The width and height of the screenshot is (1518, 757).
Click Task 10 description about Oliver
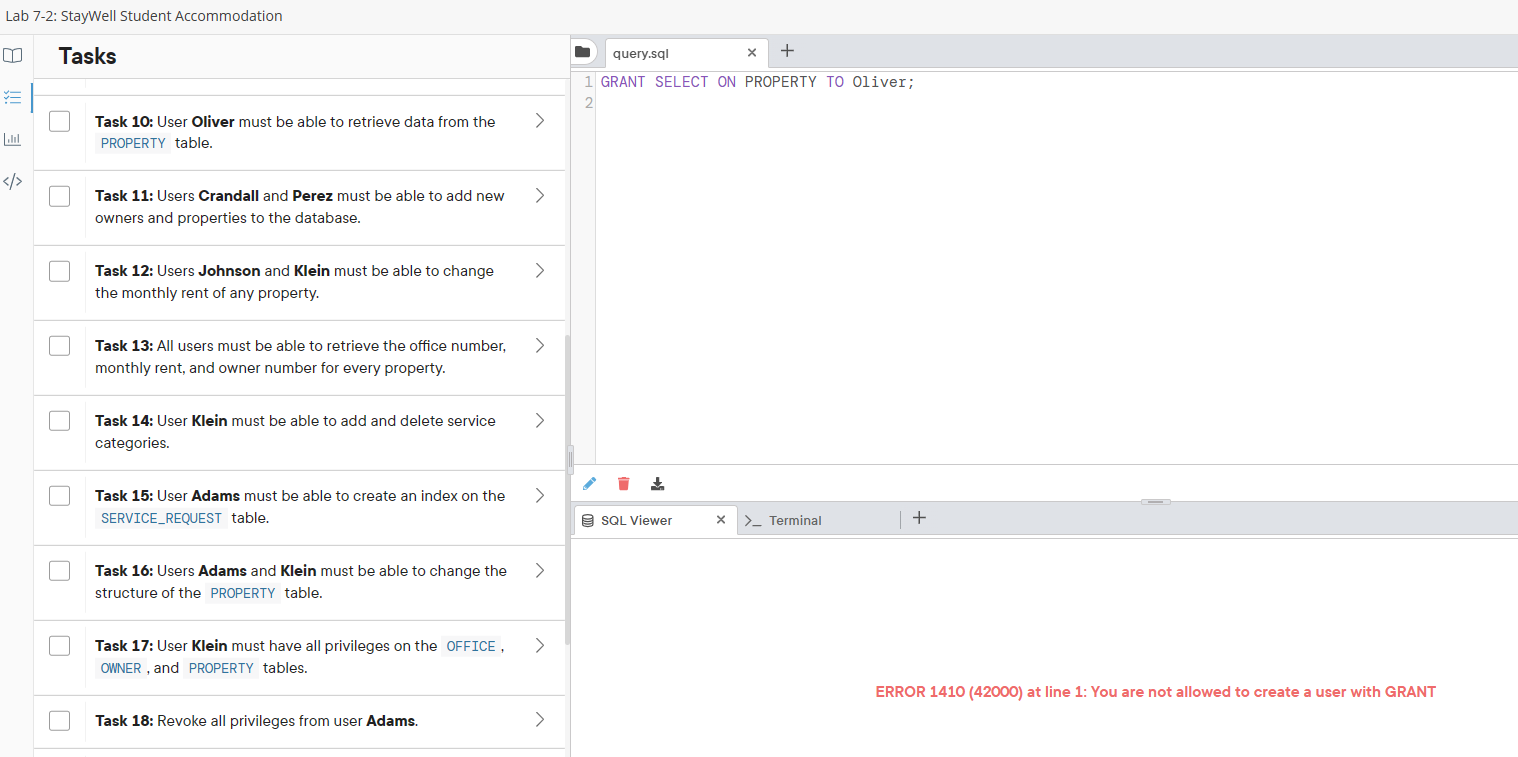click(295, 132)
